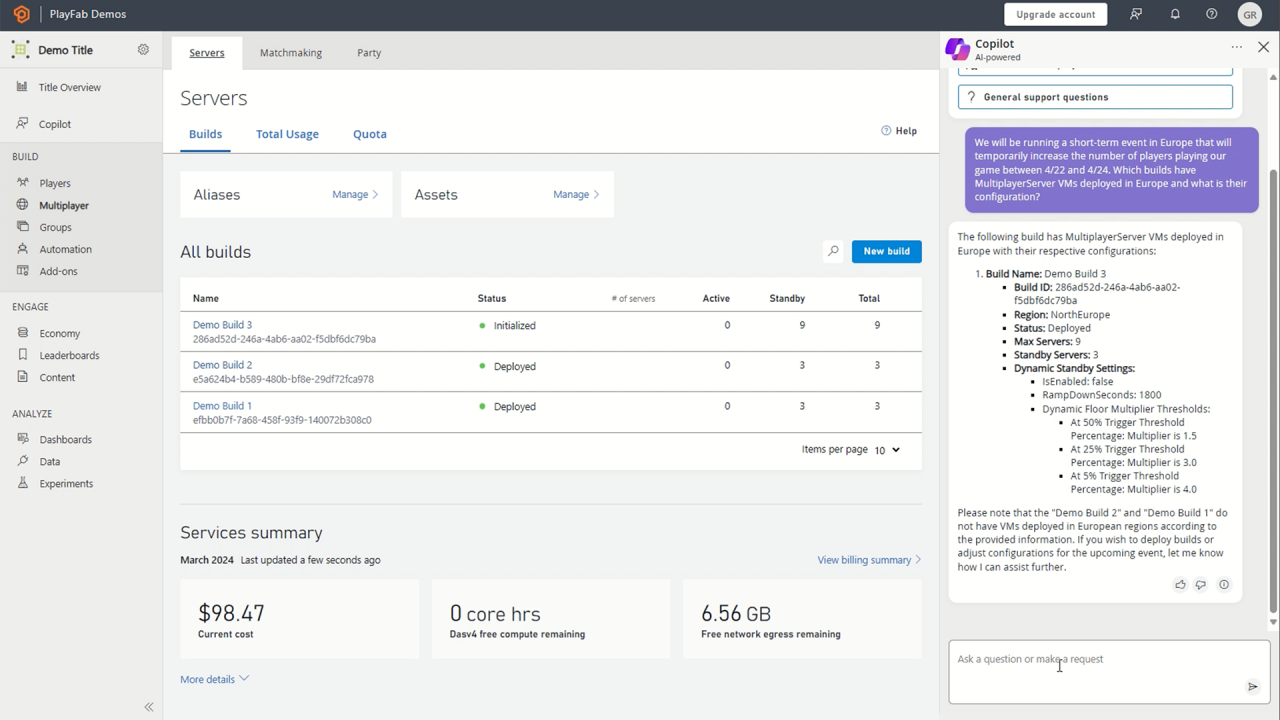This screenshot has width=1280, height=720.
Task: Collapse the left sidebar
Action: tap(149, 707)
